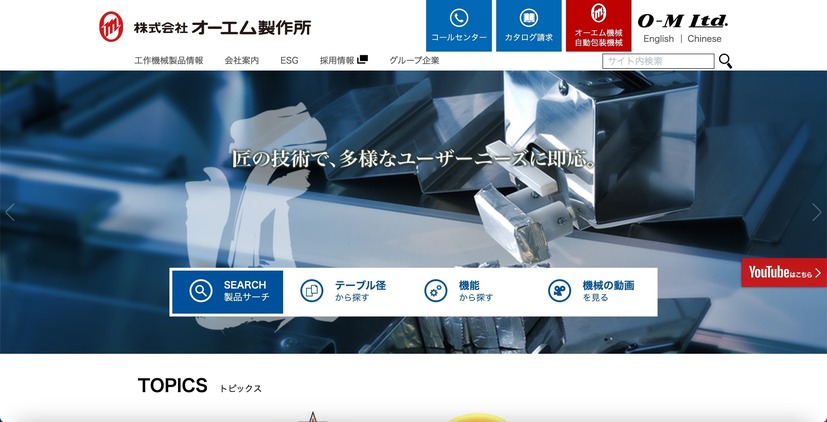The image size is (827, 422).
Task: Select the ESG menu item
Action: pyautogui.click(x=289, y=61)
